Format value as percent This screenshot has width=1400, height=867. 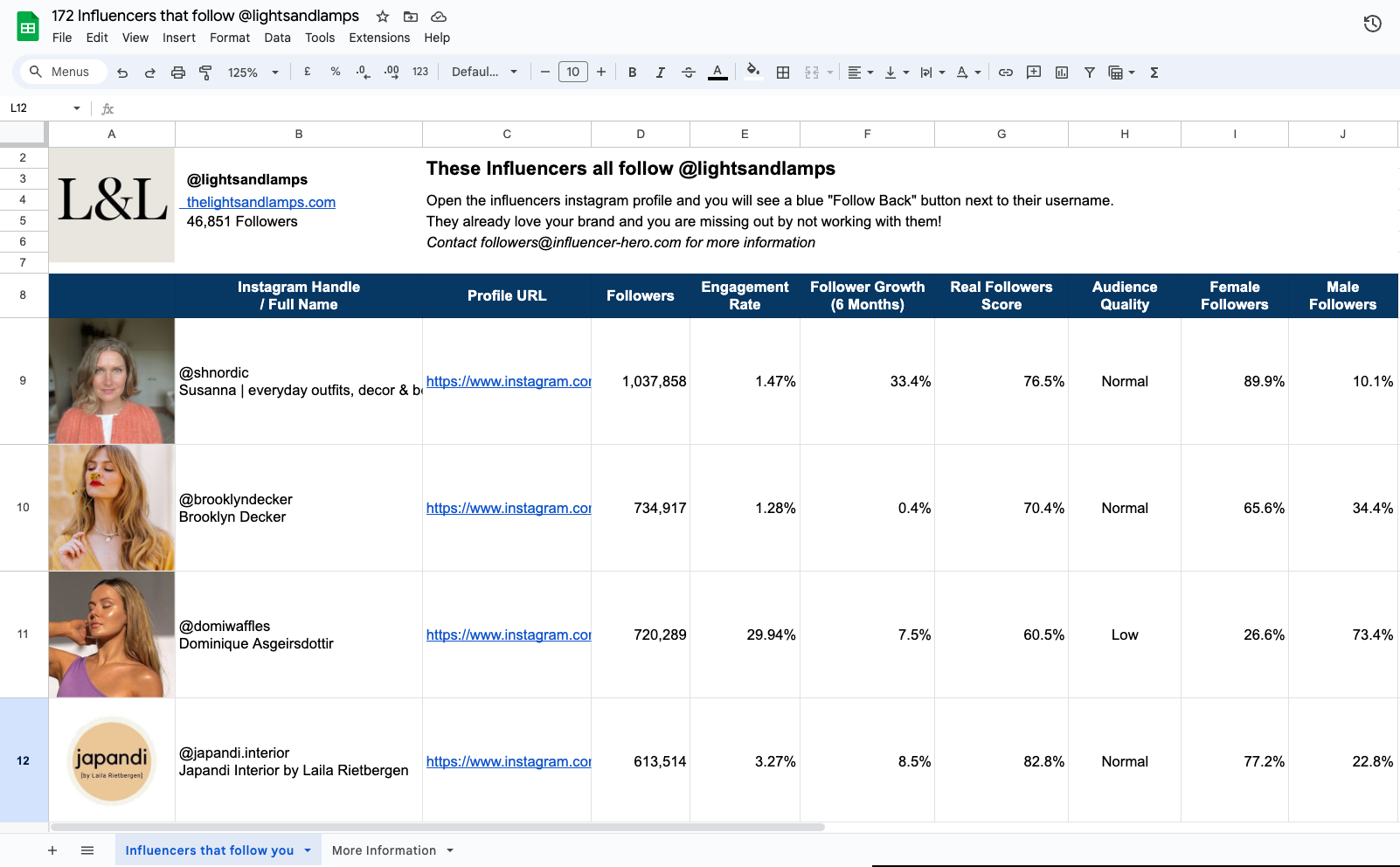click(x=335, y=72)
